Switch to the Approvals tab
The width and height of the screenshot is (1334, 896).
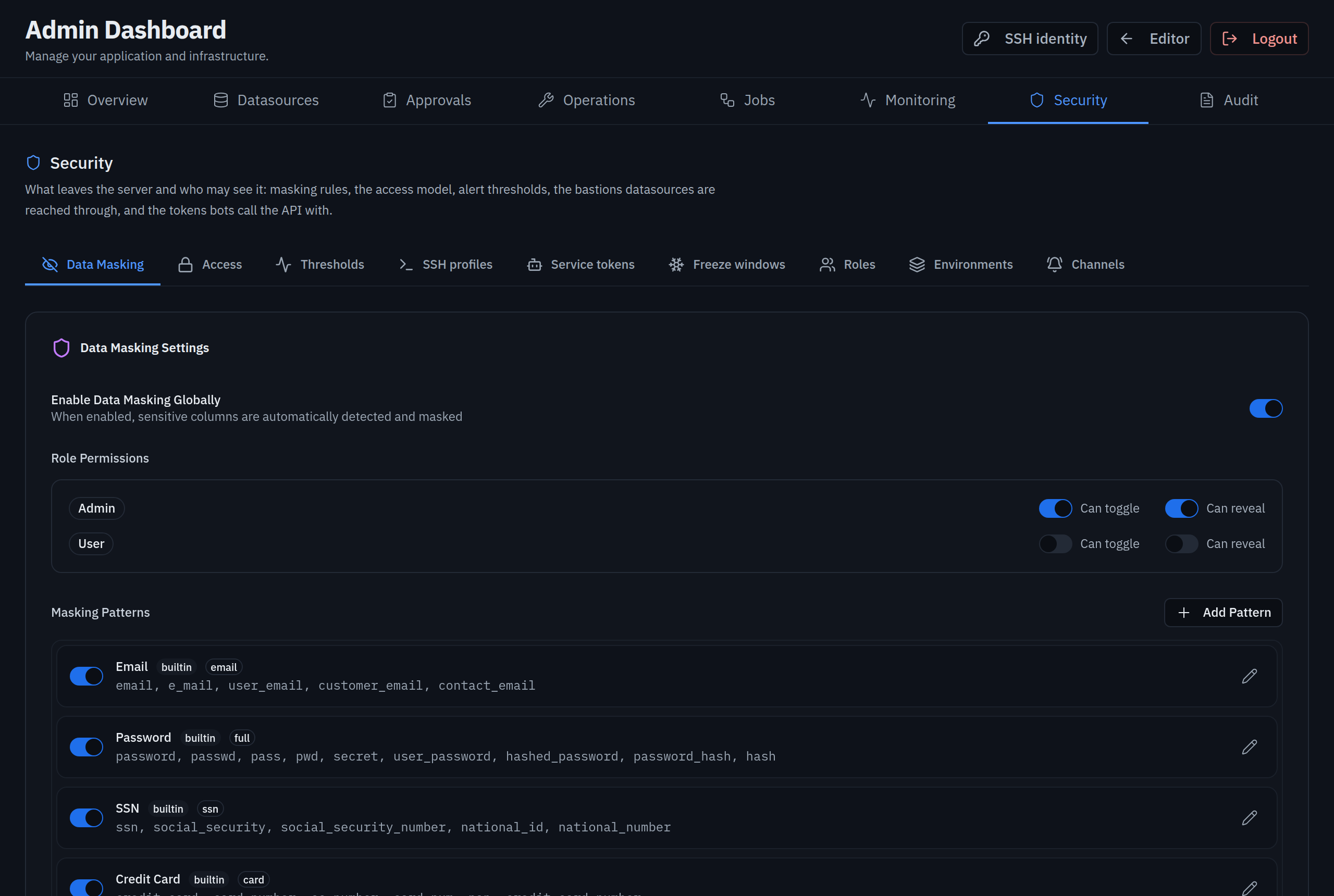pyautogui.click(x=426, y=100)
